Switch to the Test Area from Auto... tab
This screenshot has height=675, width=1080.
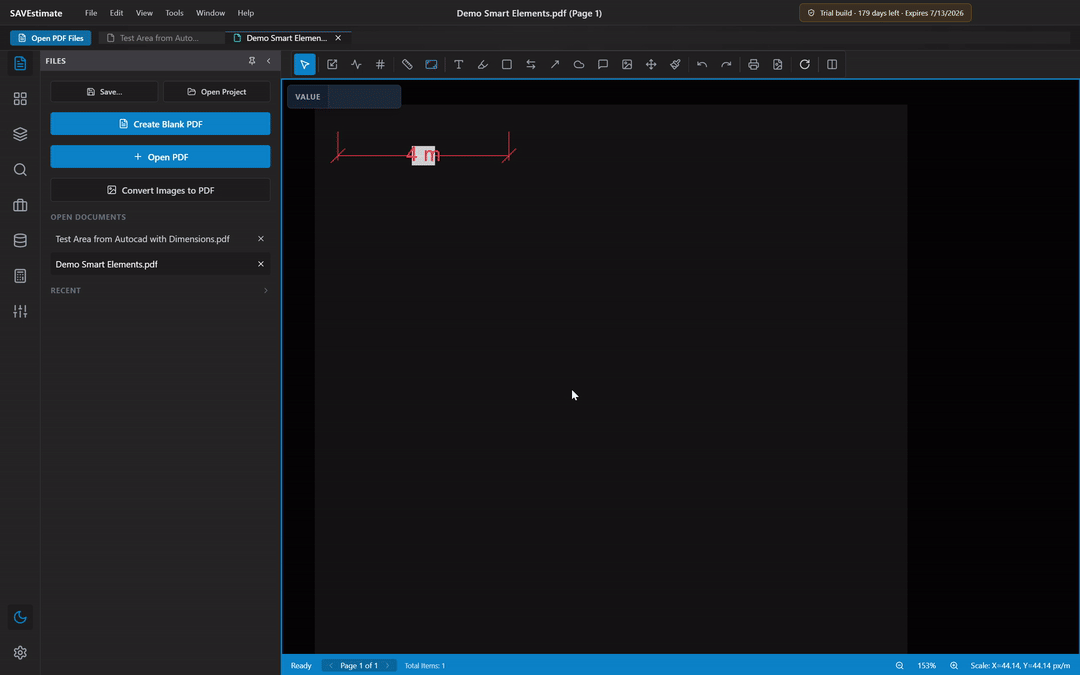click(160, 38)
